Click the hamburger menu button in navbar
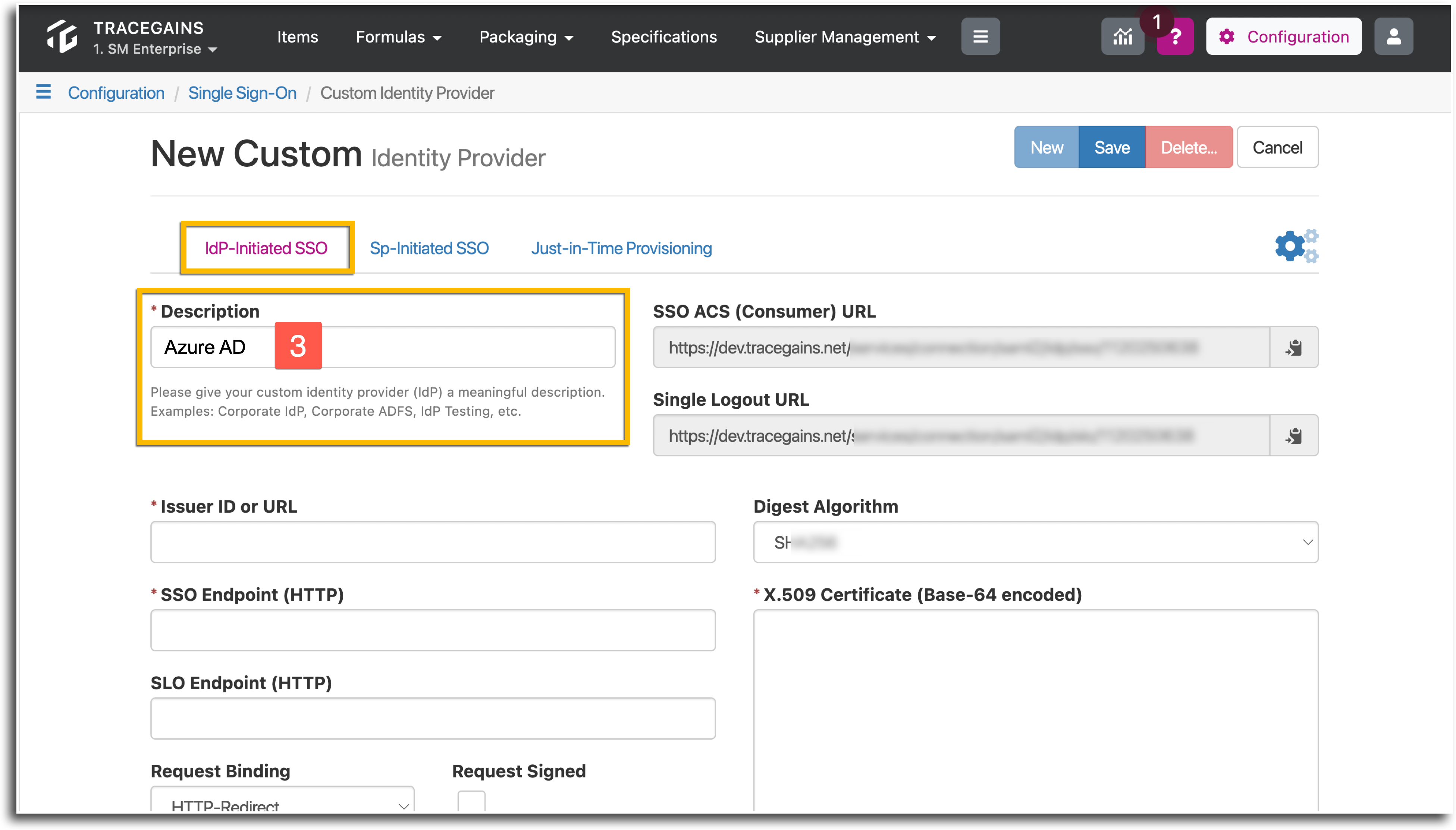The width and height of the screenshot is (1456, 830). [980, 37]
